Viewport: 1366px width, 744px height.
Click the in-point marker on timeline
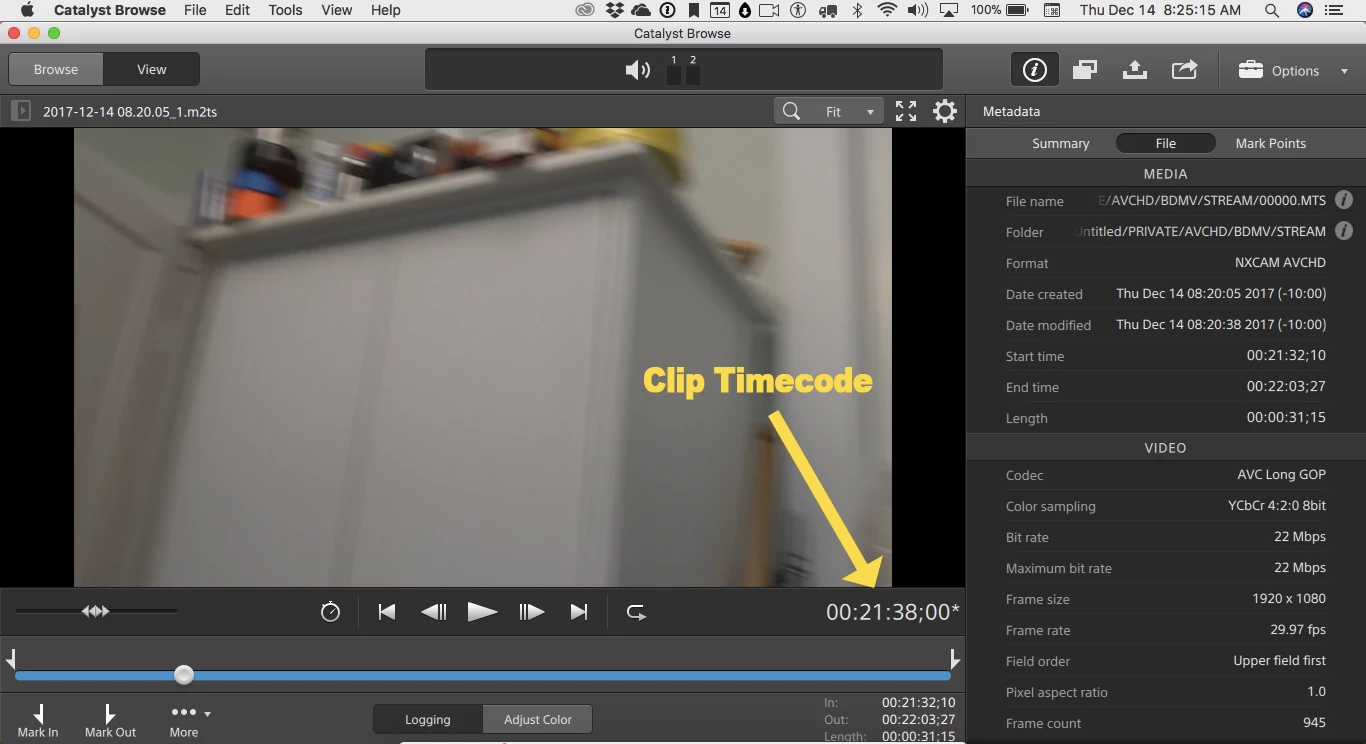pyautogui.click(x=11, y=659)
